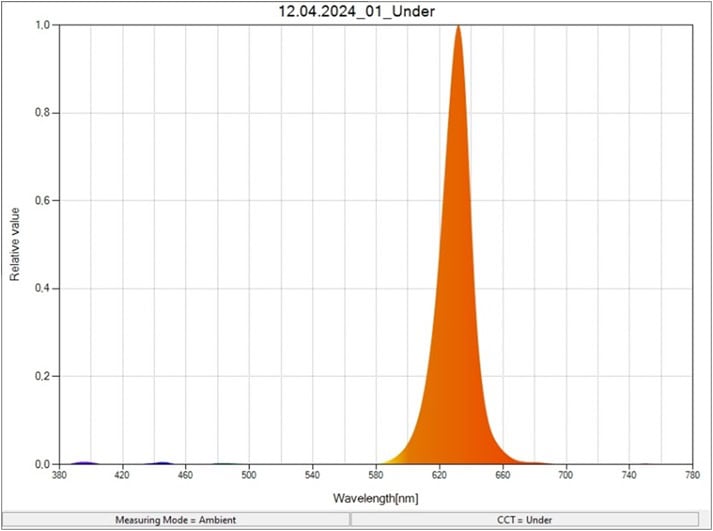Click the 380 wavelength tick label
The height and width of the screenshot is (531, 713).
pyautogui.click(x=59, y=476)
